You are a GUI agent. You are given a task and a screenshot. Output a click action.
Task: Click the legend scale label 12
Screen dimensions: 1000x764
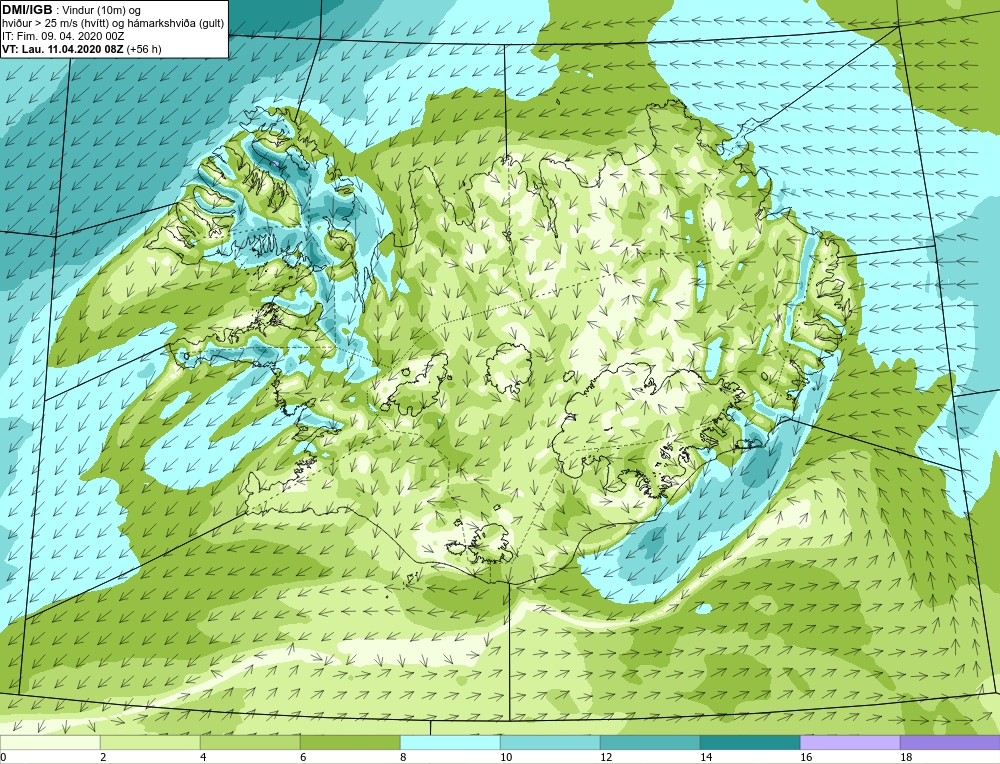tap(606, 757)
